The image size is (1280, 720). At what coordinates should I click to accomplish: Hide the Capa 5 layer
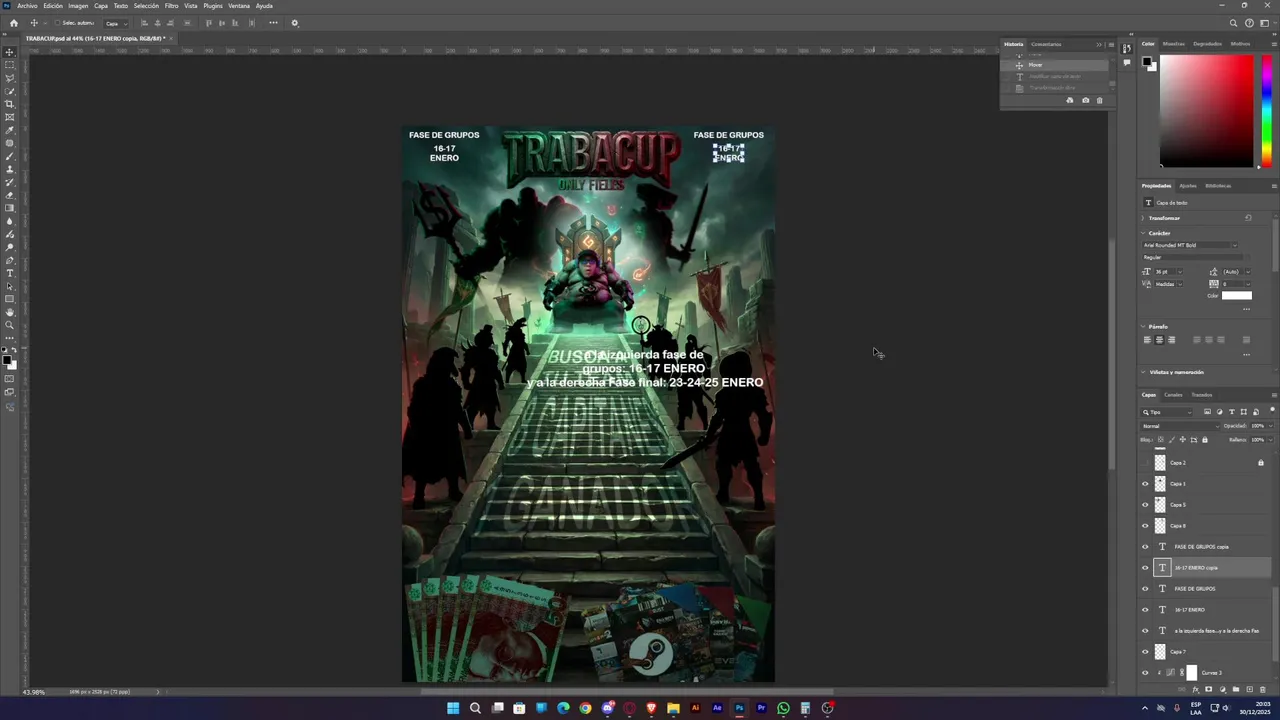tap(1145, 505)
